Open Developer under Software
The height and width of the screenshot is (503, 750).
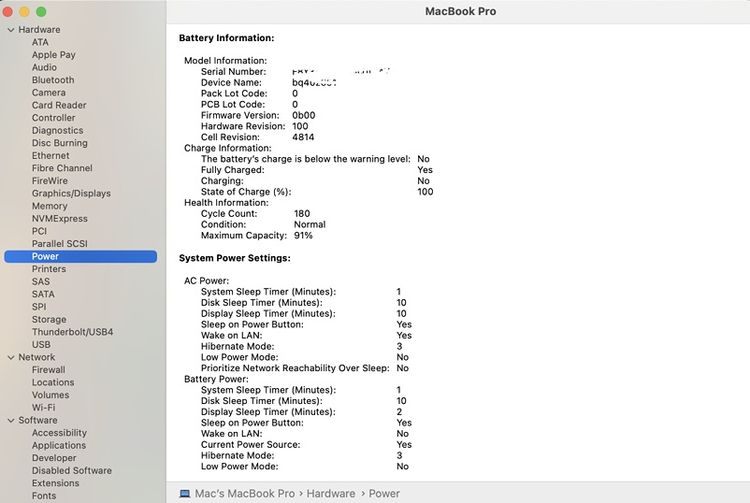pos(54,458)
